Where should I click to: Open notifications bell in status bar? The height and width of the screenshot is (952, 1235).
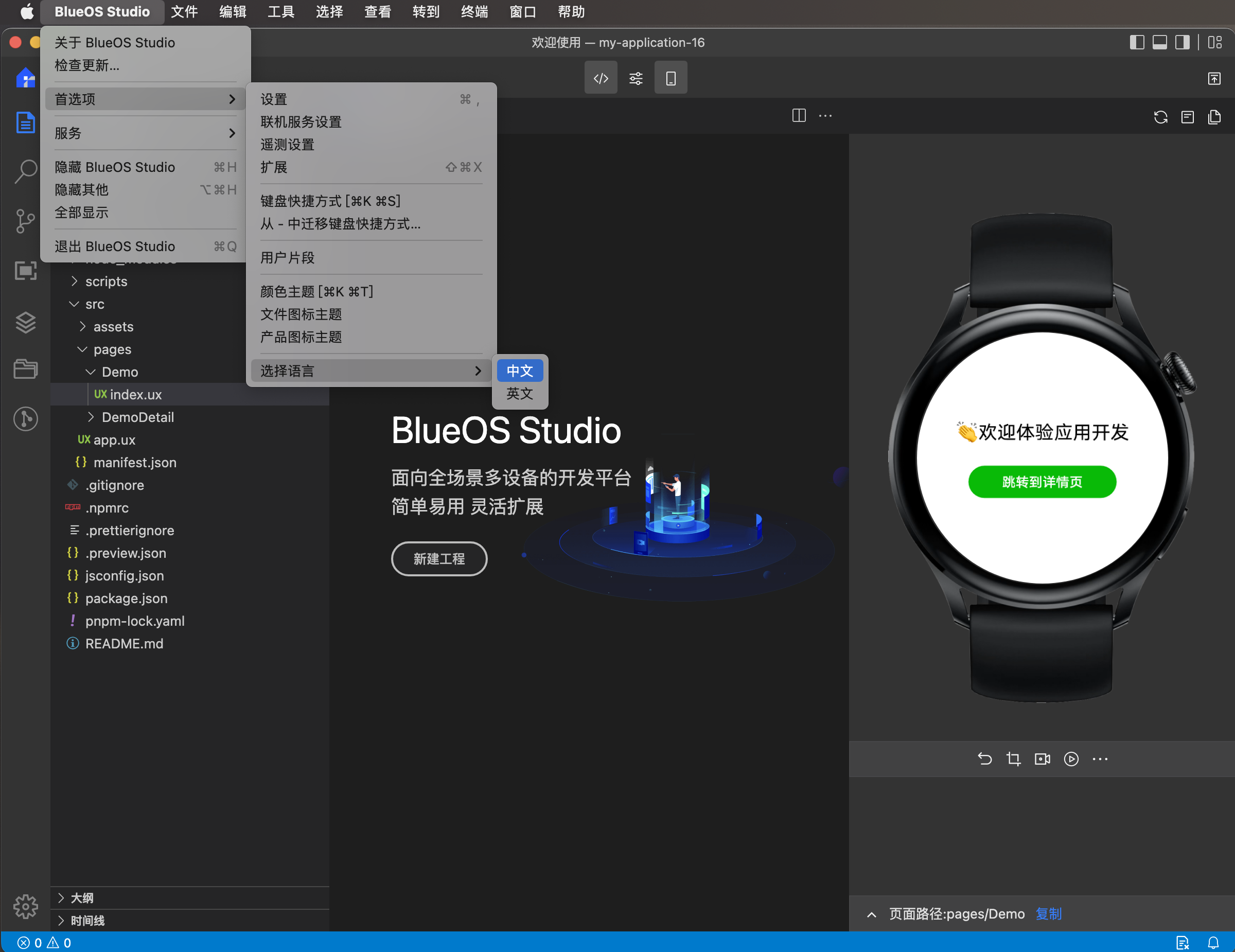point(1213,942)
